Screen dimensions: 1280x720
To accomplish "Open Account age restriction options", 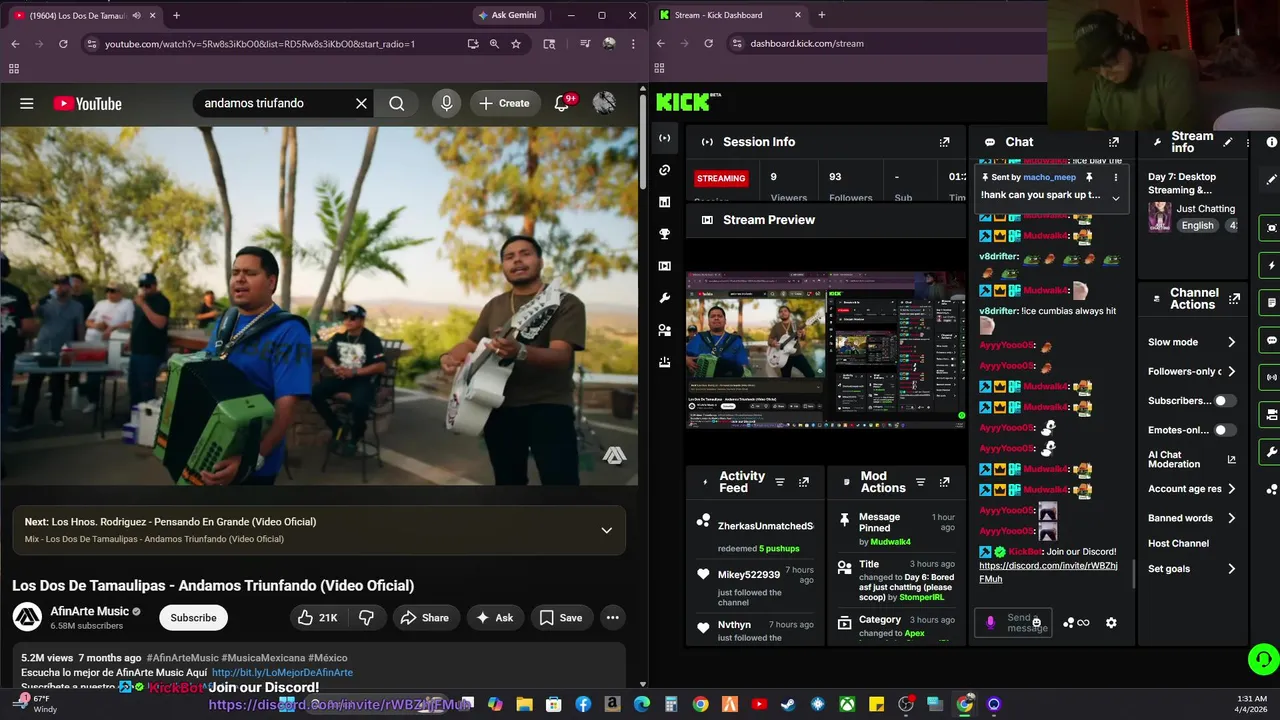I will pyautogui.click(x=1192, y=489).
